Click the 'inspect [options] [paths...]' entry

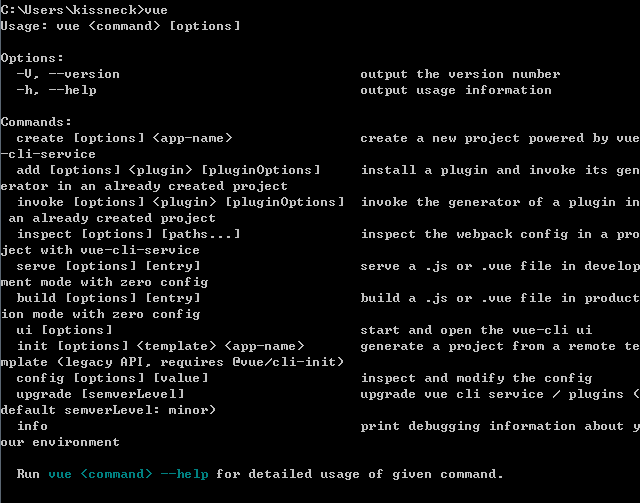128,234
